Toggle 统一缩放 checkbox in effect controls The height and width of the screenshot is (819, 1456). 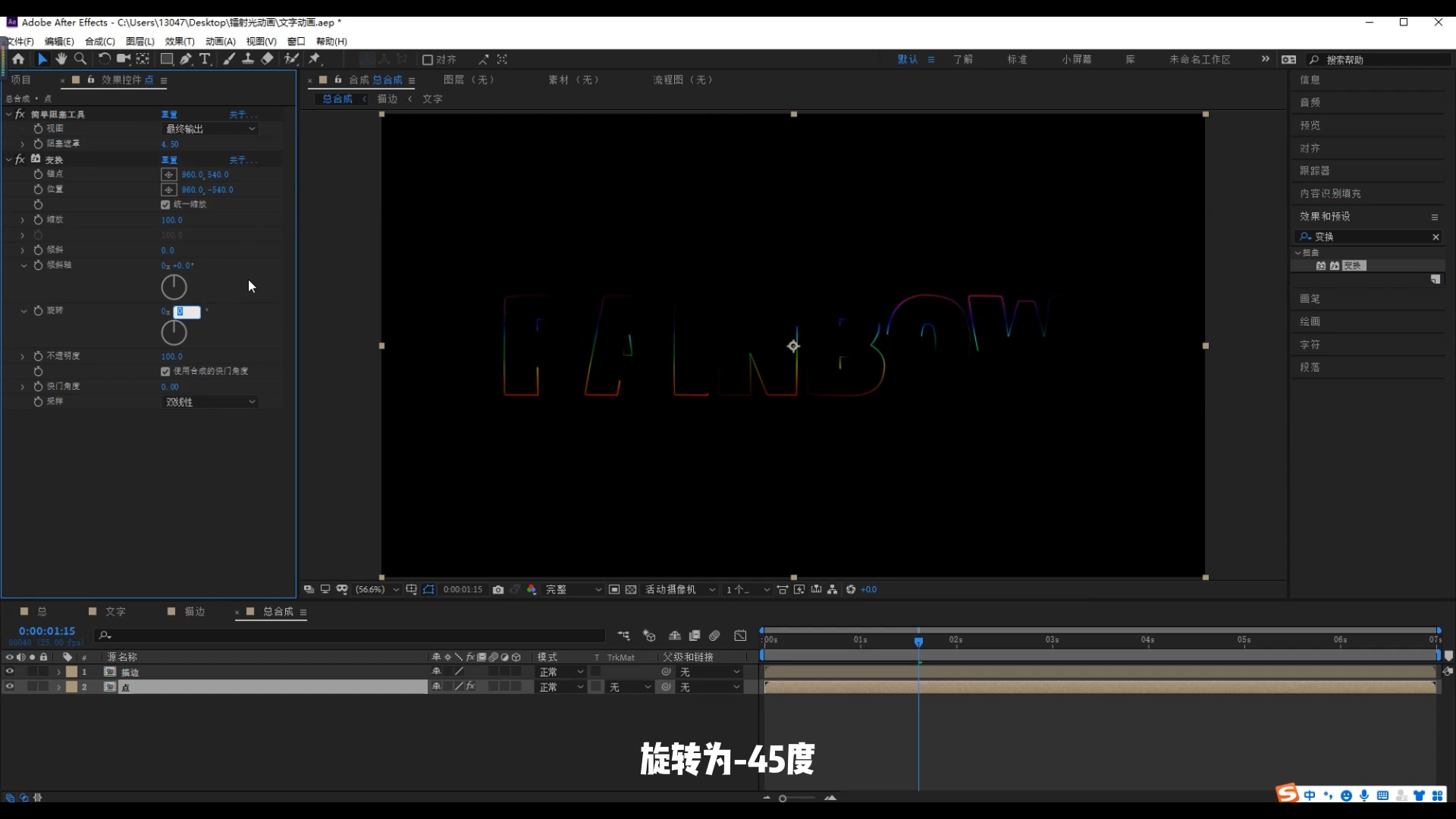tap(165, 204)
